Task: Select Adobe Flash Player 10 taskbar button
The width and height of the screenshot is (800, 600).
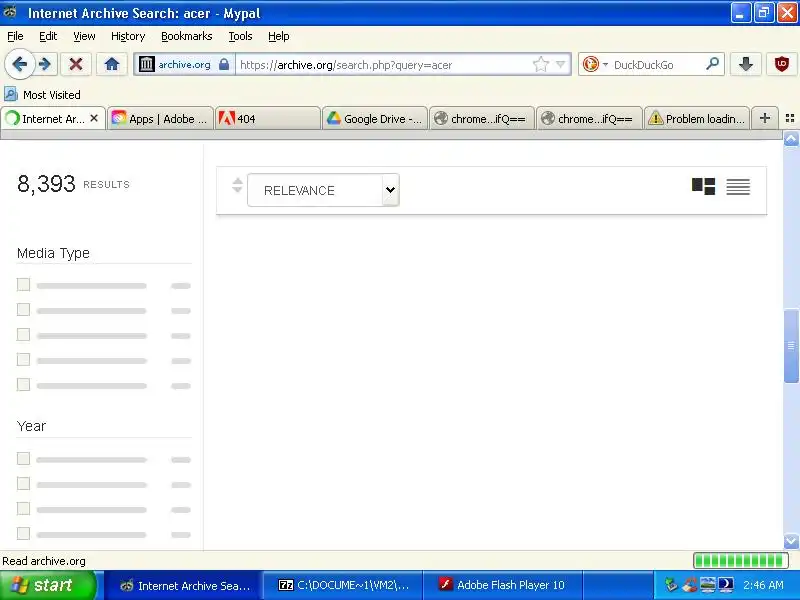Action: [502, 585]
